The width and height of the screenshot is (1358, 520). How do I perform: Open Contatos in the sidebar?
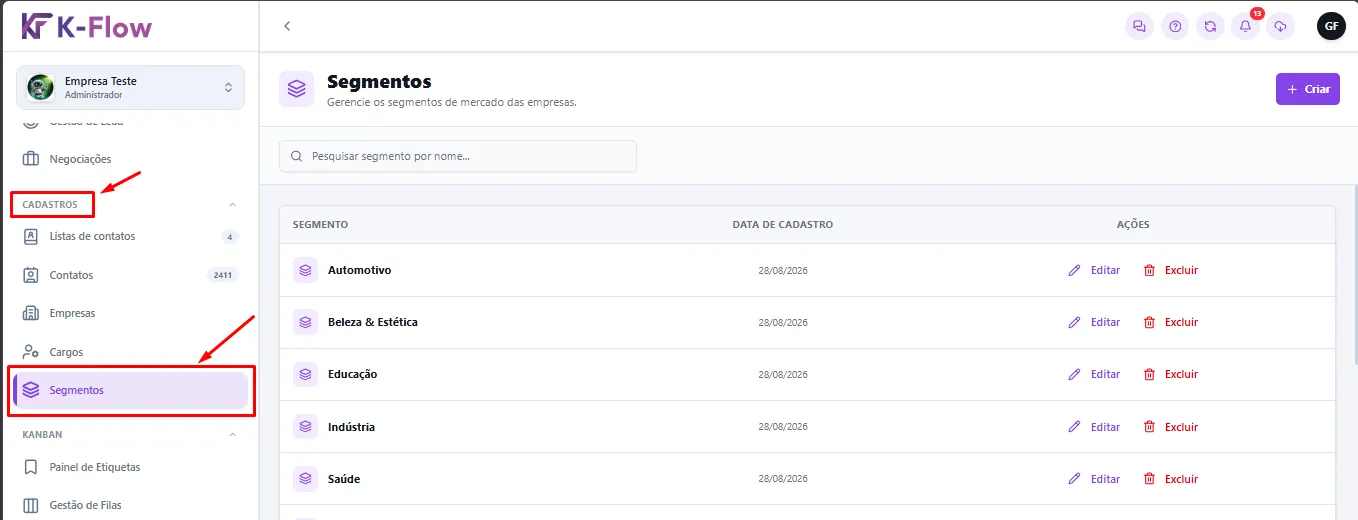coord(129,275)
